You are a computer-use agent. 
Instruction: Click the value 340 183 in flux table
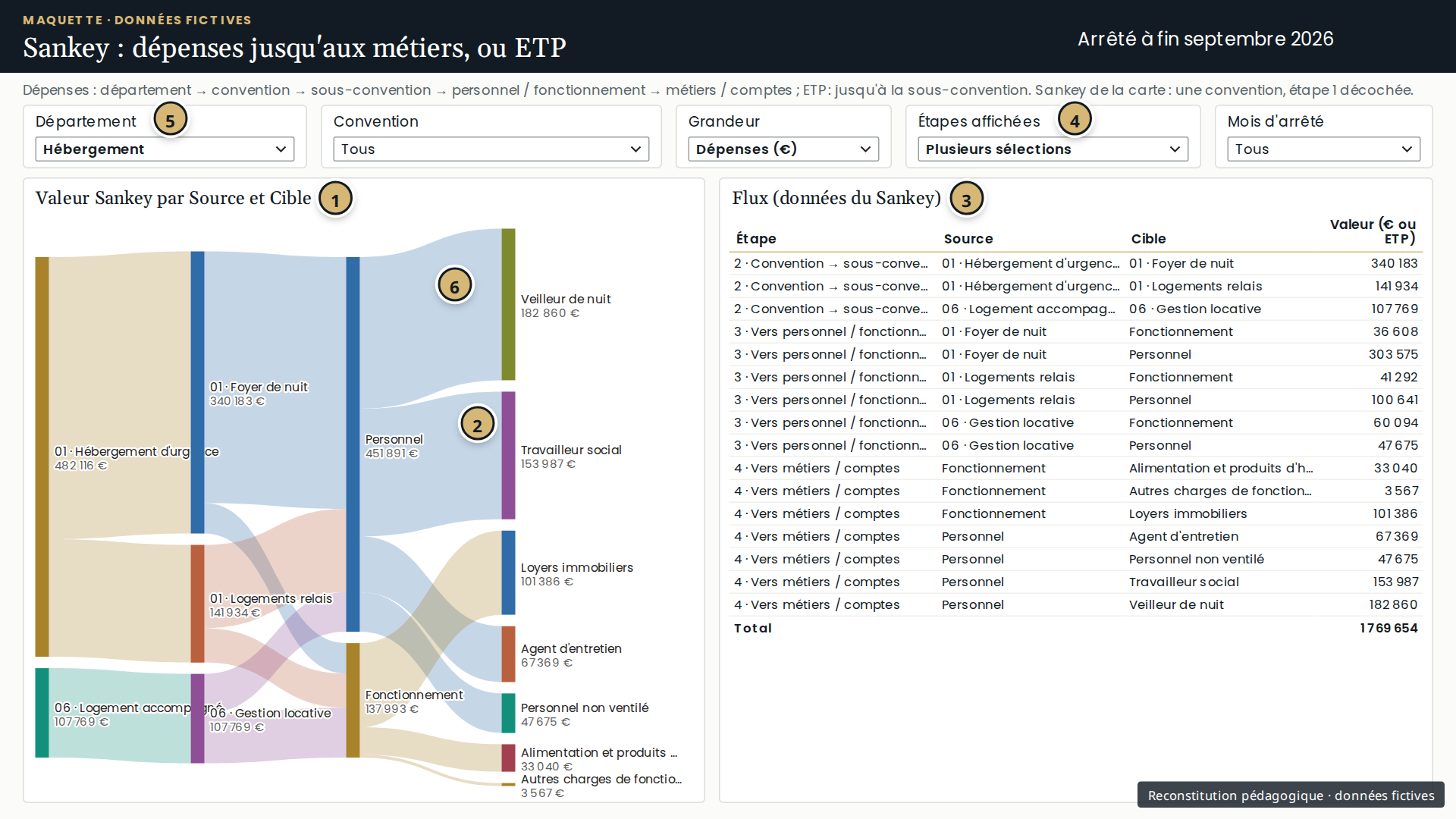(x=1394, y=263)
